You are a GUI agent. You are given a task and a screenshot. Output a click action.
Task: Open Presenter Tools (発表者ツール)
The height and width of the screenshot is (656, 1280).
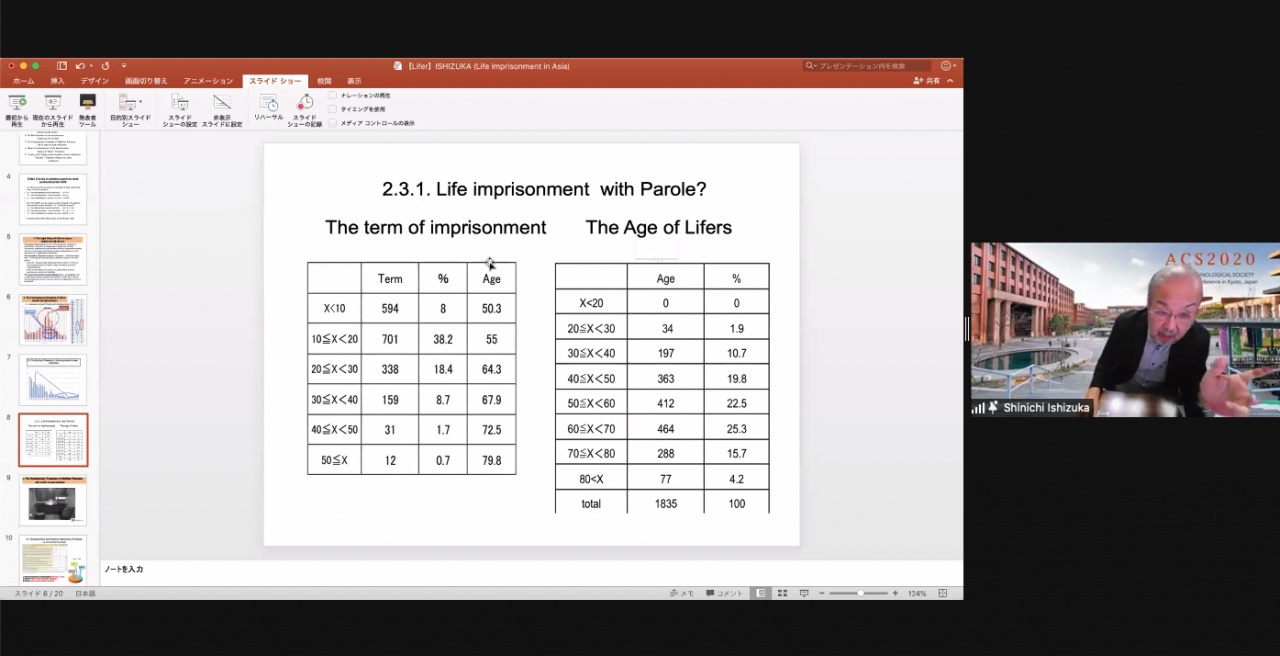pos(87,108)
